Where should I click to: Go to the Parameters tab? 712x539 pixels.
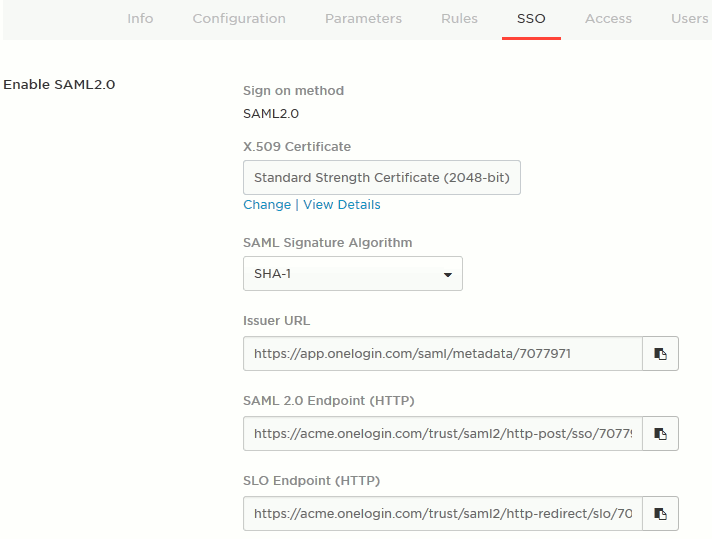(x=363, y=19)
